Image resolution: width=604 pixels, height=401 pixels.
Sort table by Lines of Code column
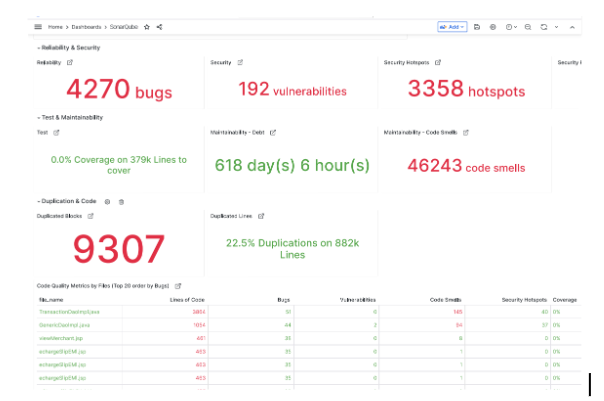tap(188, 298)
